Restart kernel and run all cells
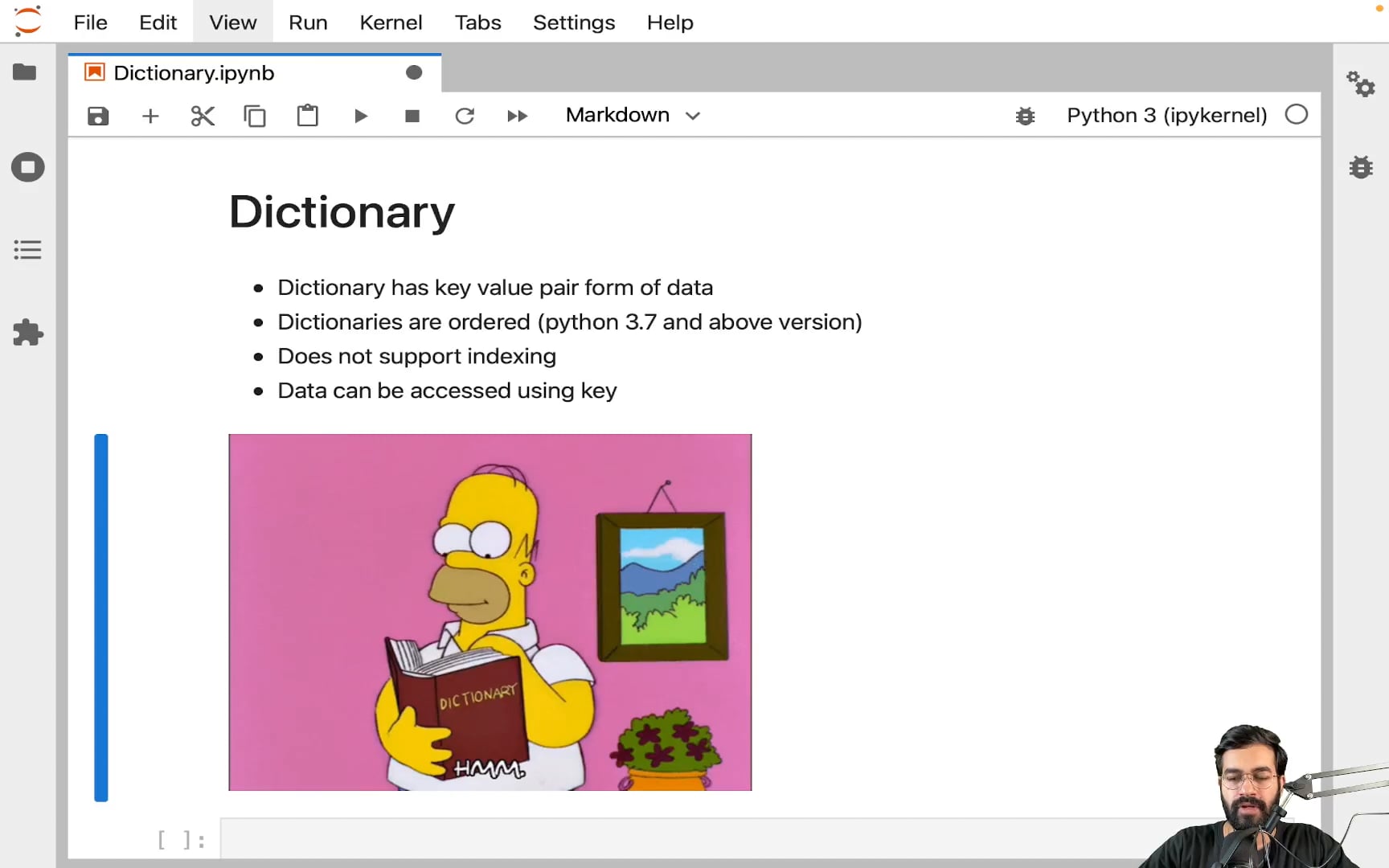 click(518, 117)
